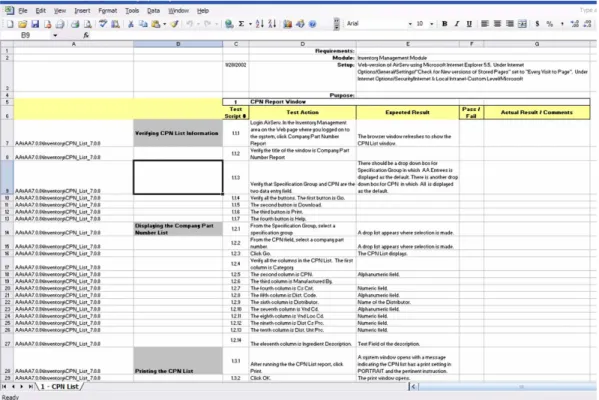599x400 pixels.
Task: Toggle Align Left for the cell
Action: point(485,24)
